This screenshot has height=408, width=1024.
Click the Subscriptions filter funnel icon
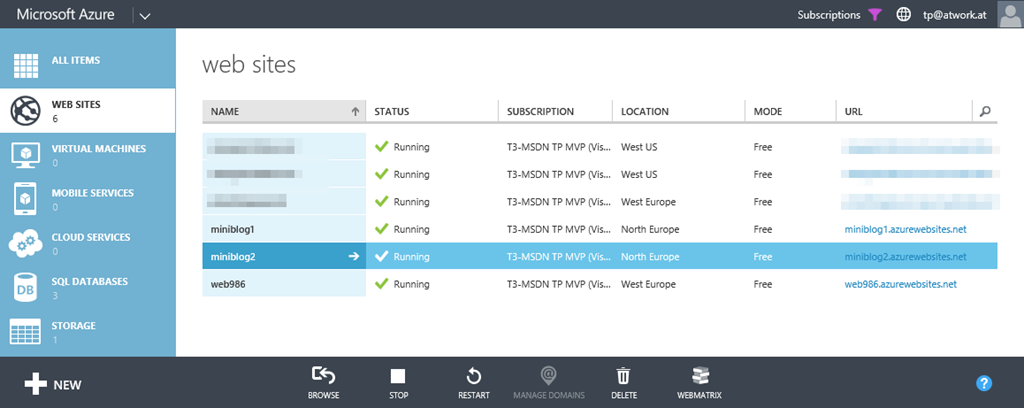pyautogui.click(x=875, y=15)
